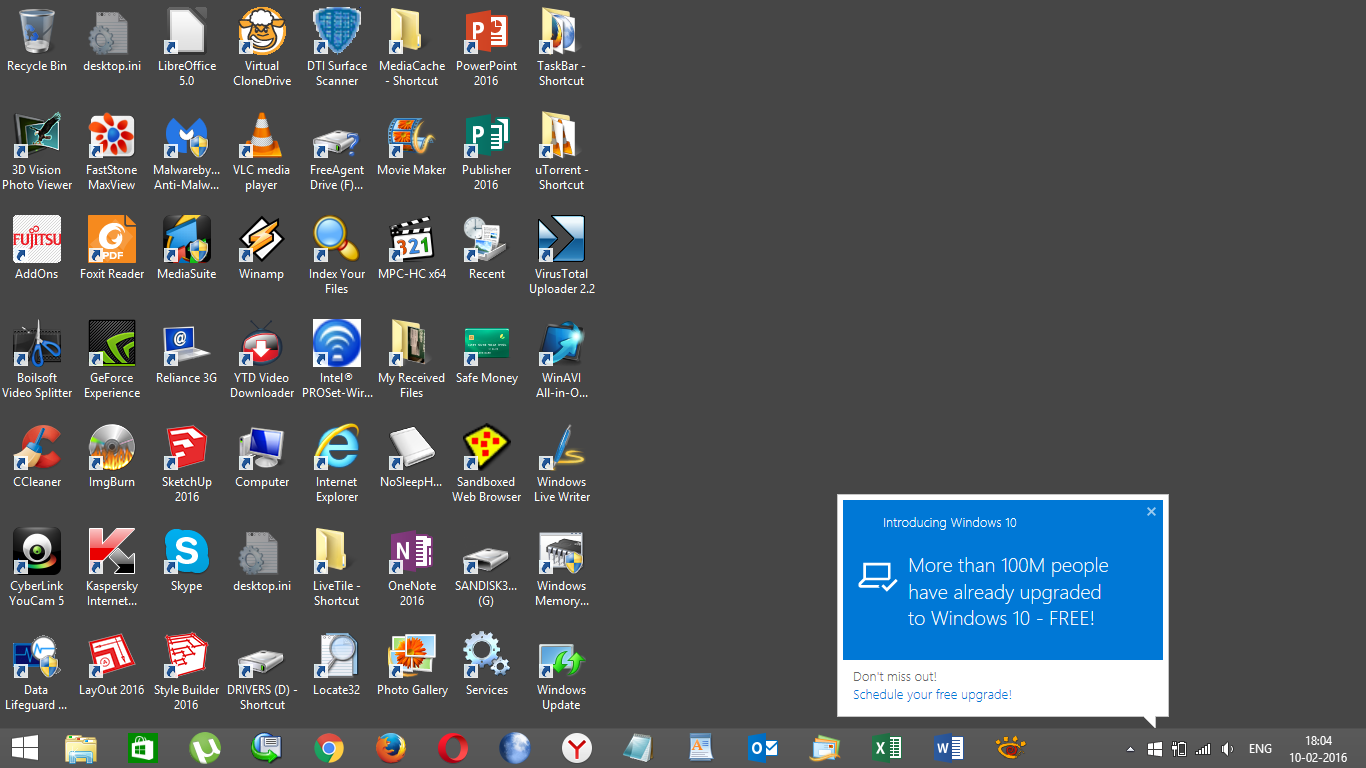Select the ImgBurn desktop shortcut
The height and width of the screenshot is (768, 1366).
(112, 448)
